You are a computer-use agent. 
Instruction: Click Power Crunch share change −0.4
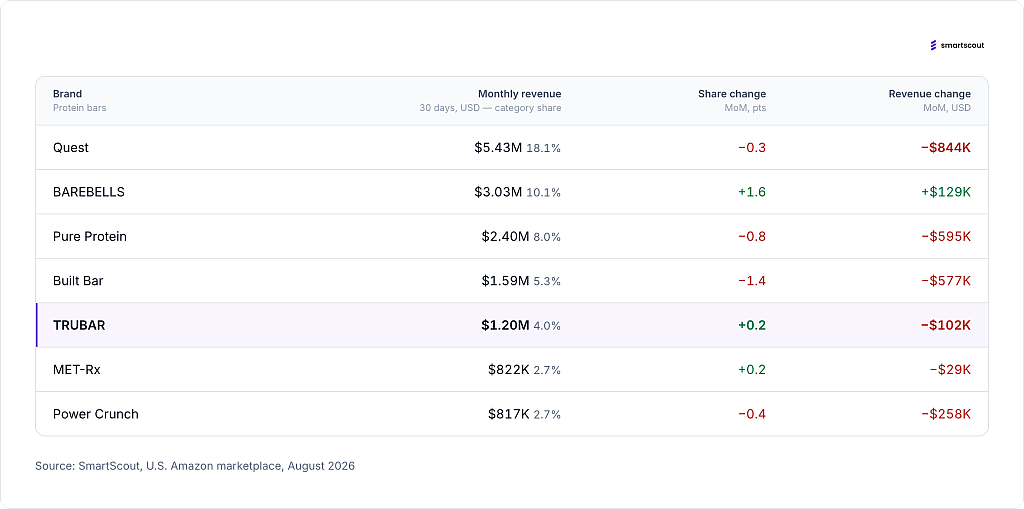point(752,414)
